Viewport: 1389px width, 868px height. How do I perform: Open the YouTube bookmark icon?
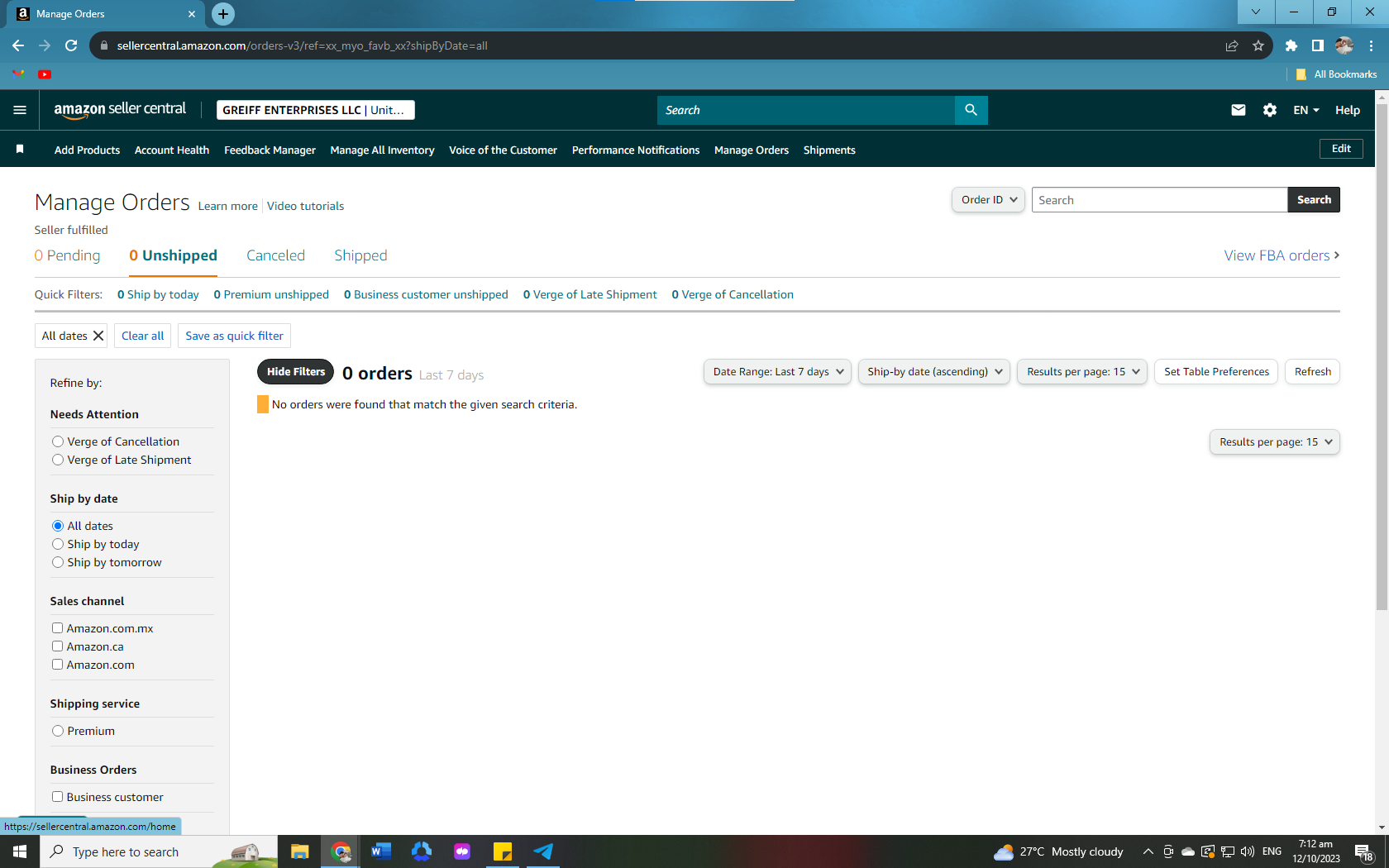[45, 74]
